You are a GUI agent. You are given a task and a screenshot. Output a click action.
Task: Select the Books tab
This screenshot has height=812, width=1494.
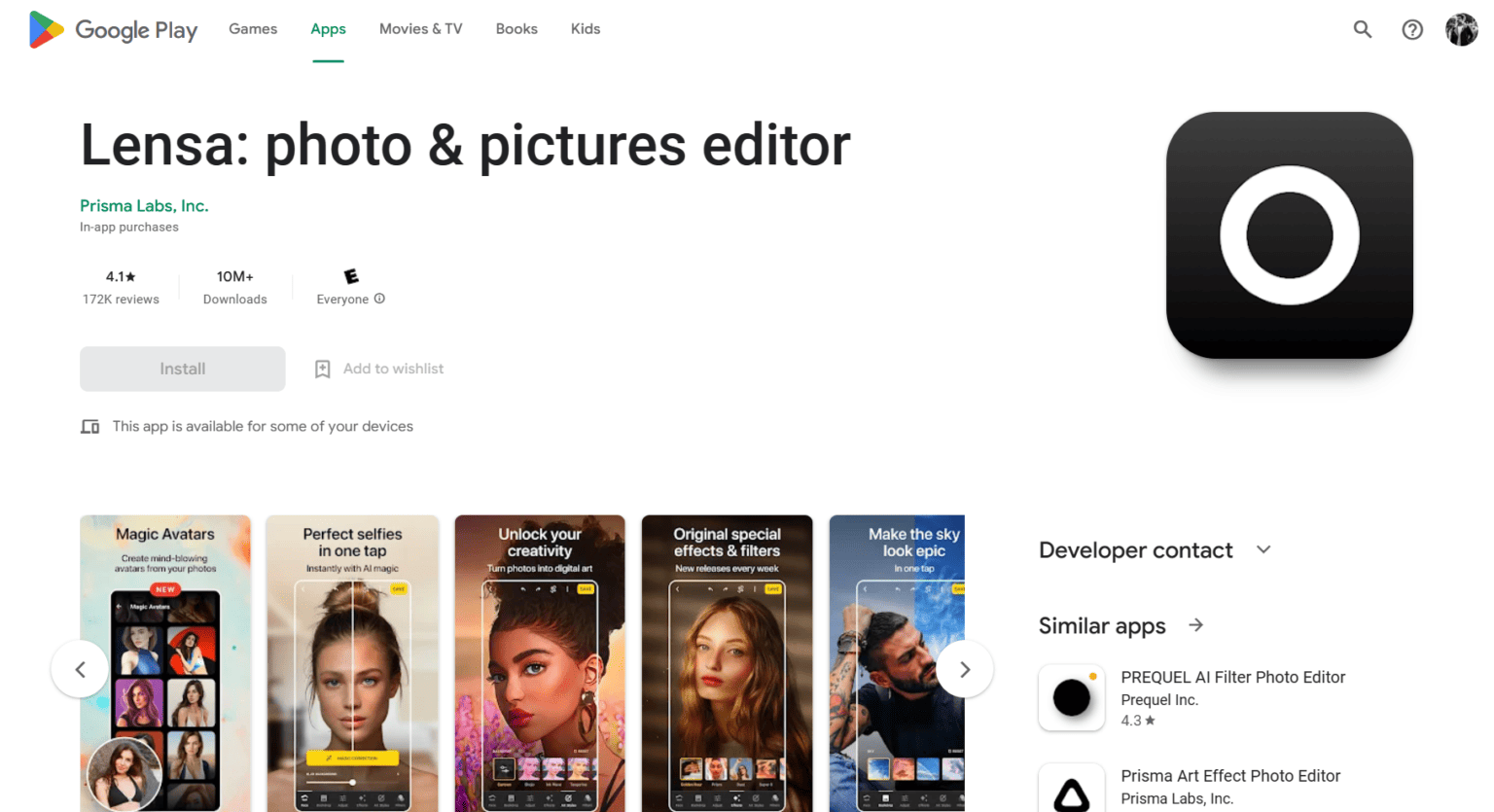click(x=516, y=29)
